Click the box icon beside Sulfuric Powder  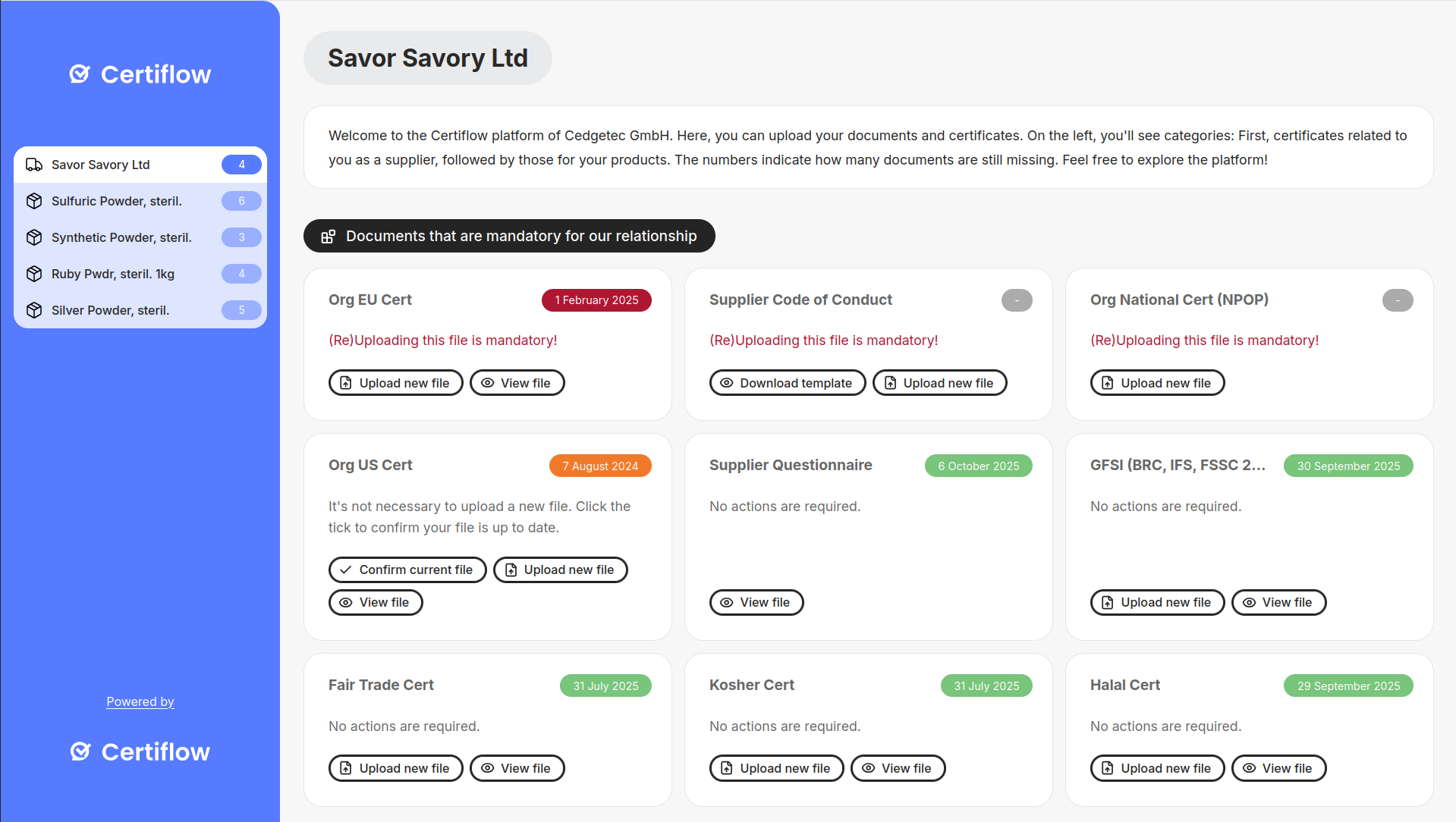tap(34, 201)
